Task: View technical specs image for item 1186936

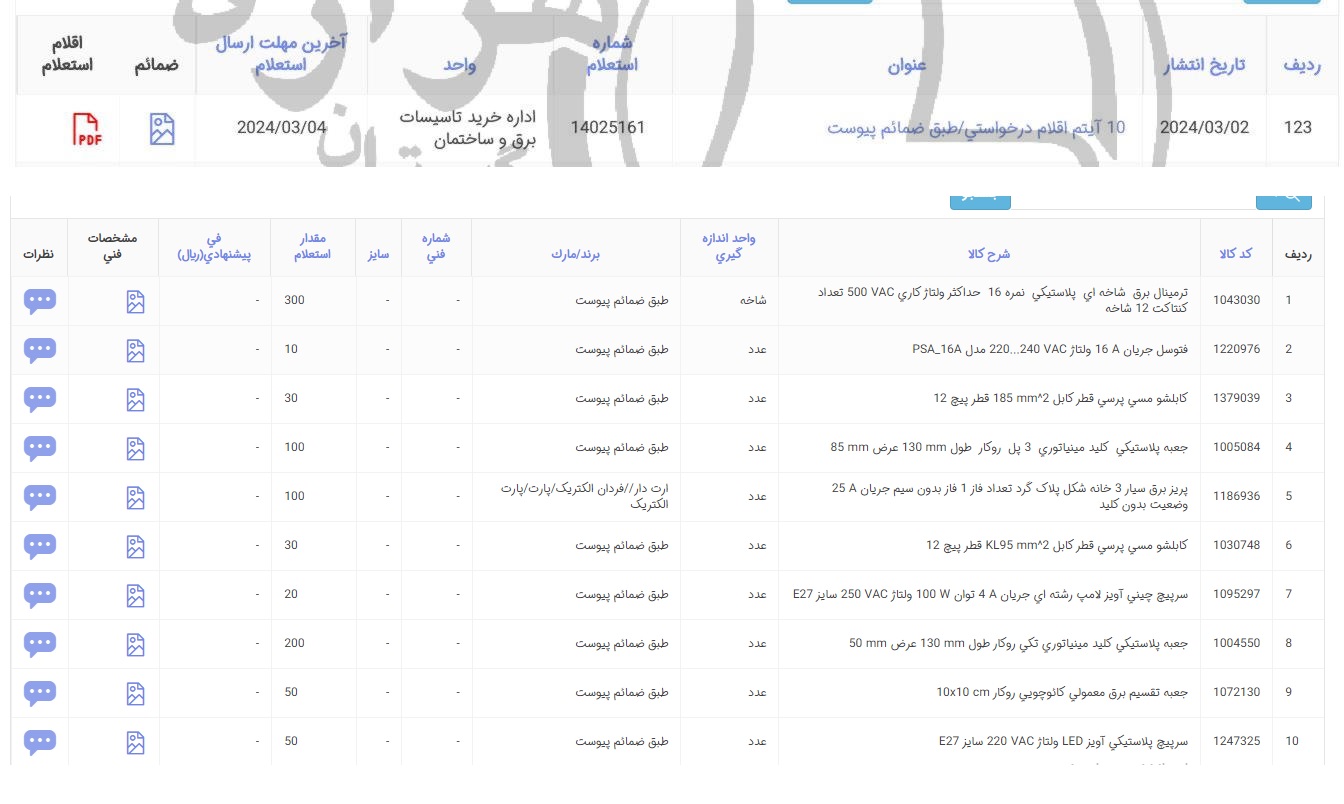Action: [x=136, y=497]
